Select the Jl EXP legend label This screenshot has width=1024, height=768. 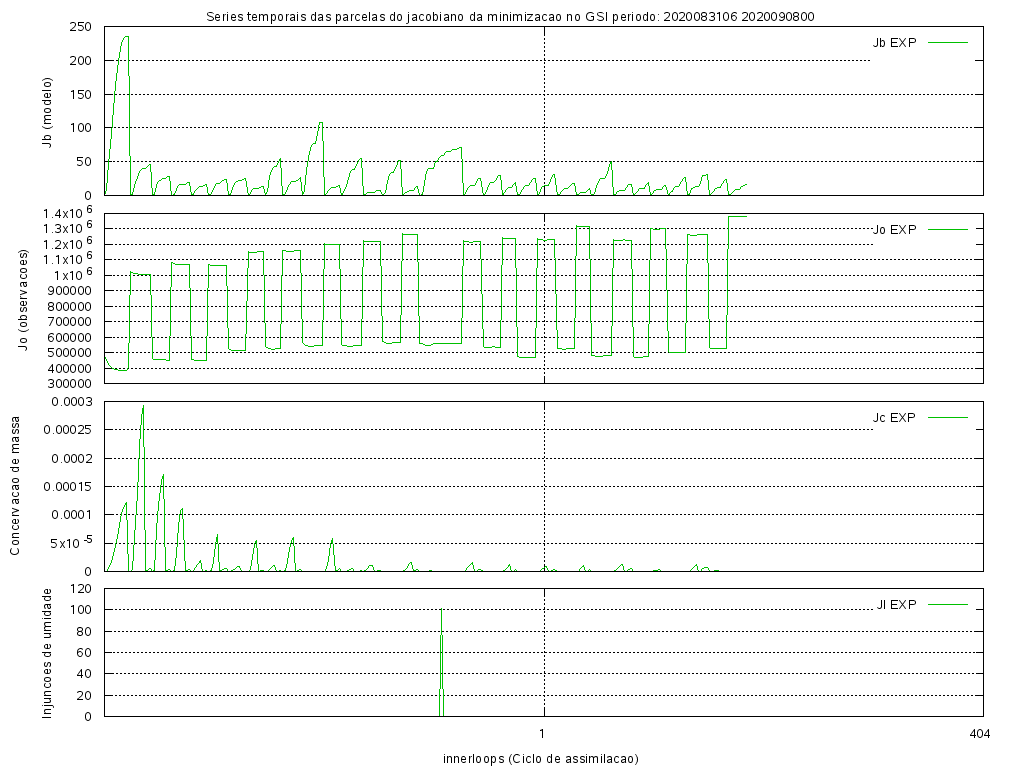point(896,604)
